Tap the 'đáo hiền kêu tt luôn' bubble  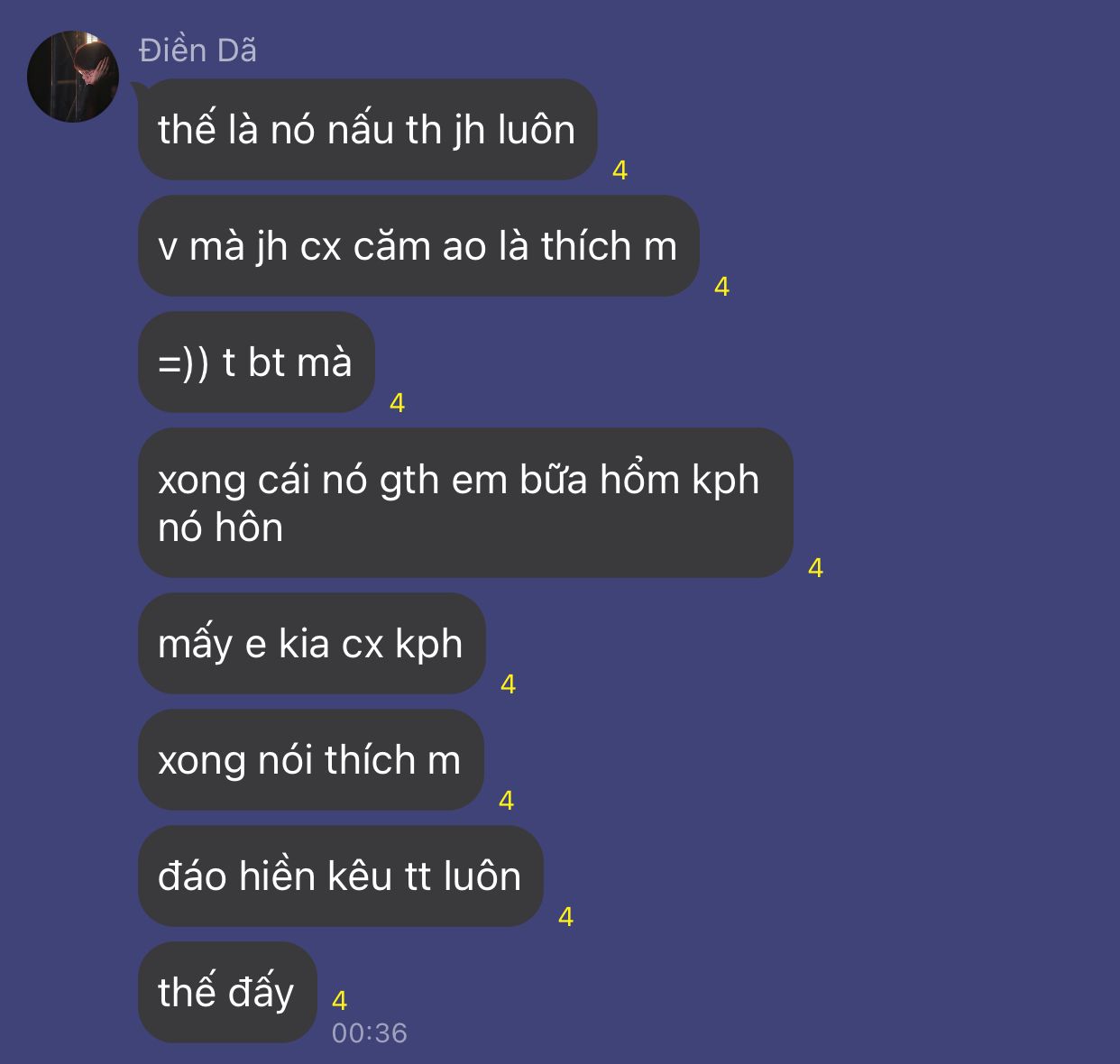coord(340,876)
